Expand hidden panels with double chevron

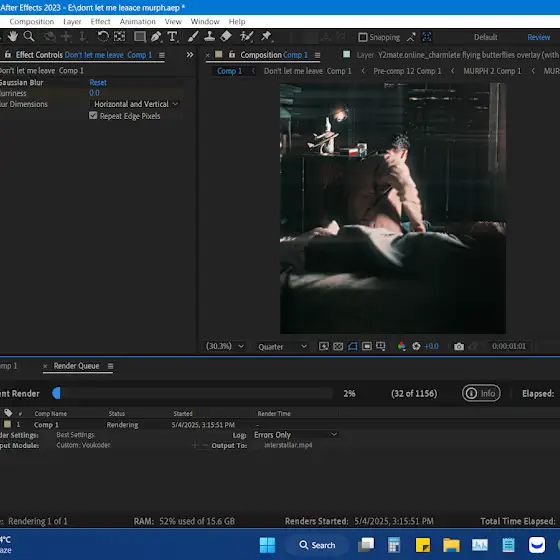190,55
